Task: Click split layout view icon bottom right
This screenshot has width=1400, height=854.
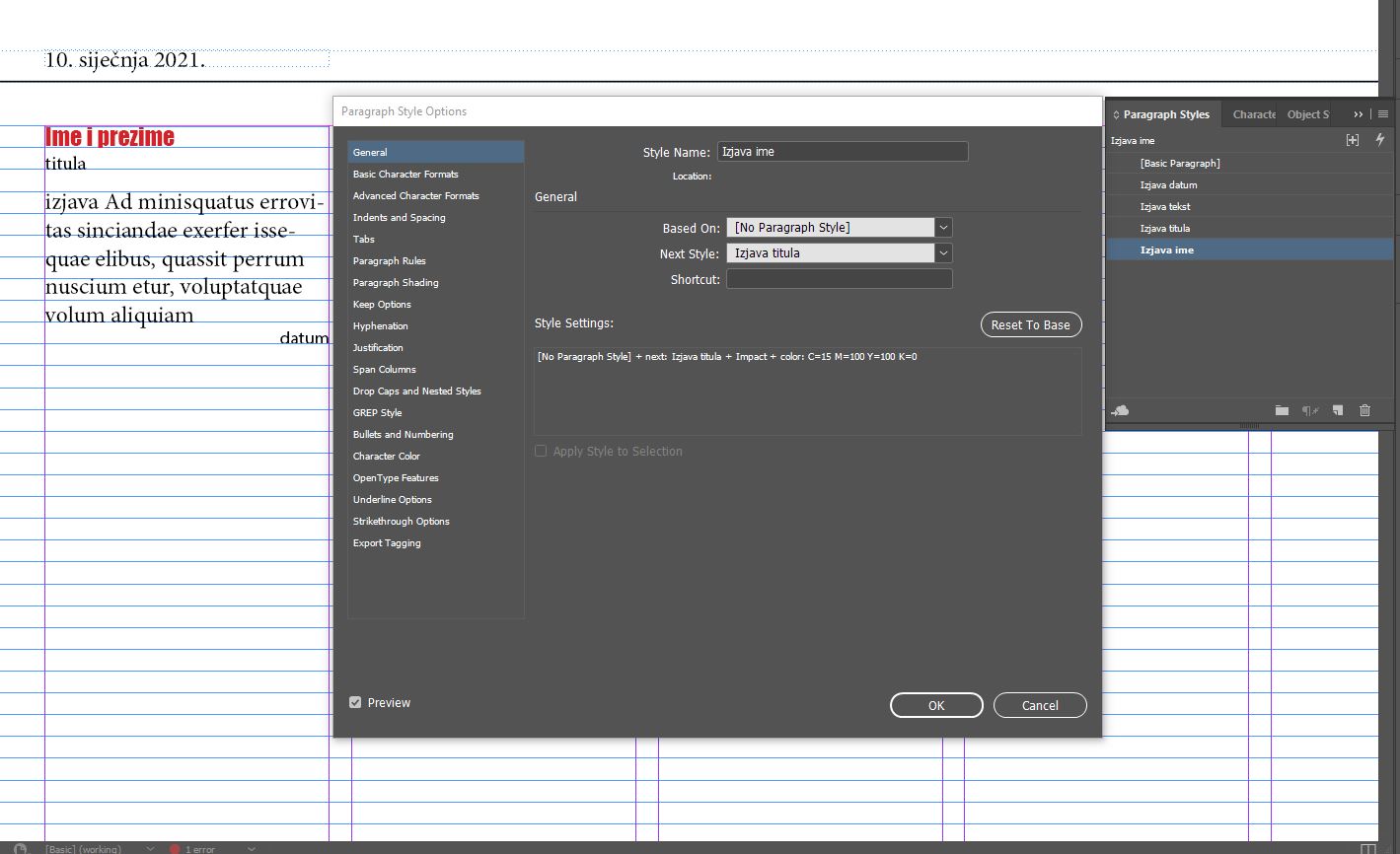Action: [1367, 848]
